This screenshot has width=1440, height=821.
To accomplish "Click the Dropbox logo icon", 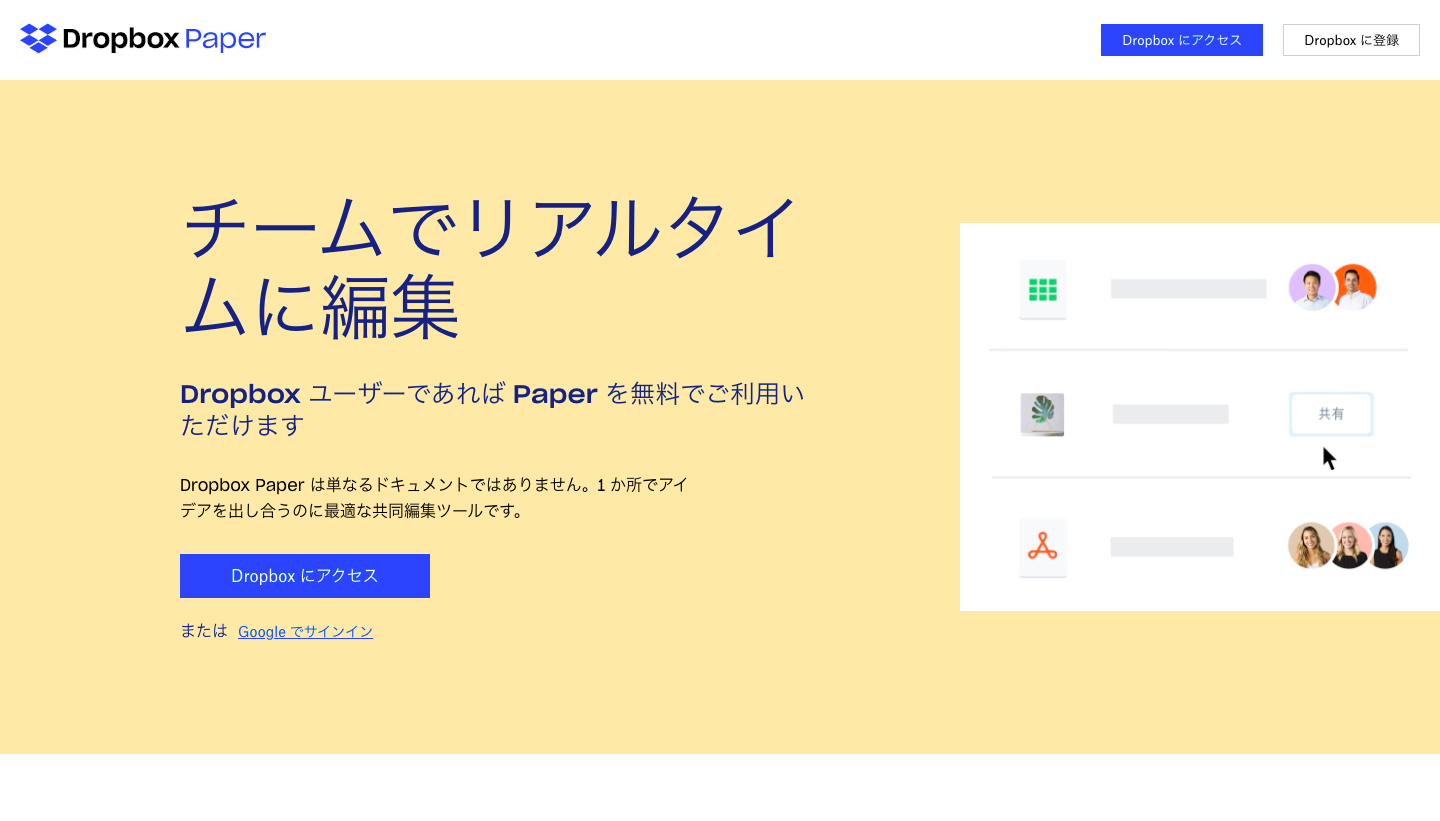I will click(x=37, y=39).
